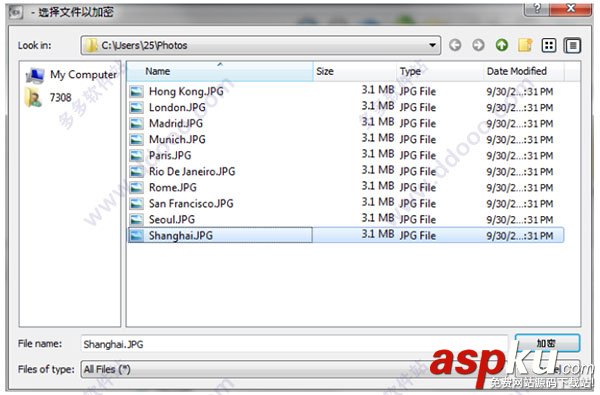Select the San Francisco.JPG file name
Screen dimensions: 600x395
191,204
